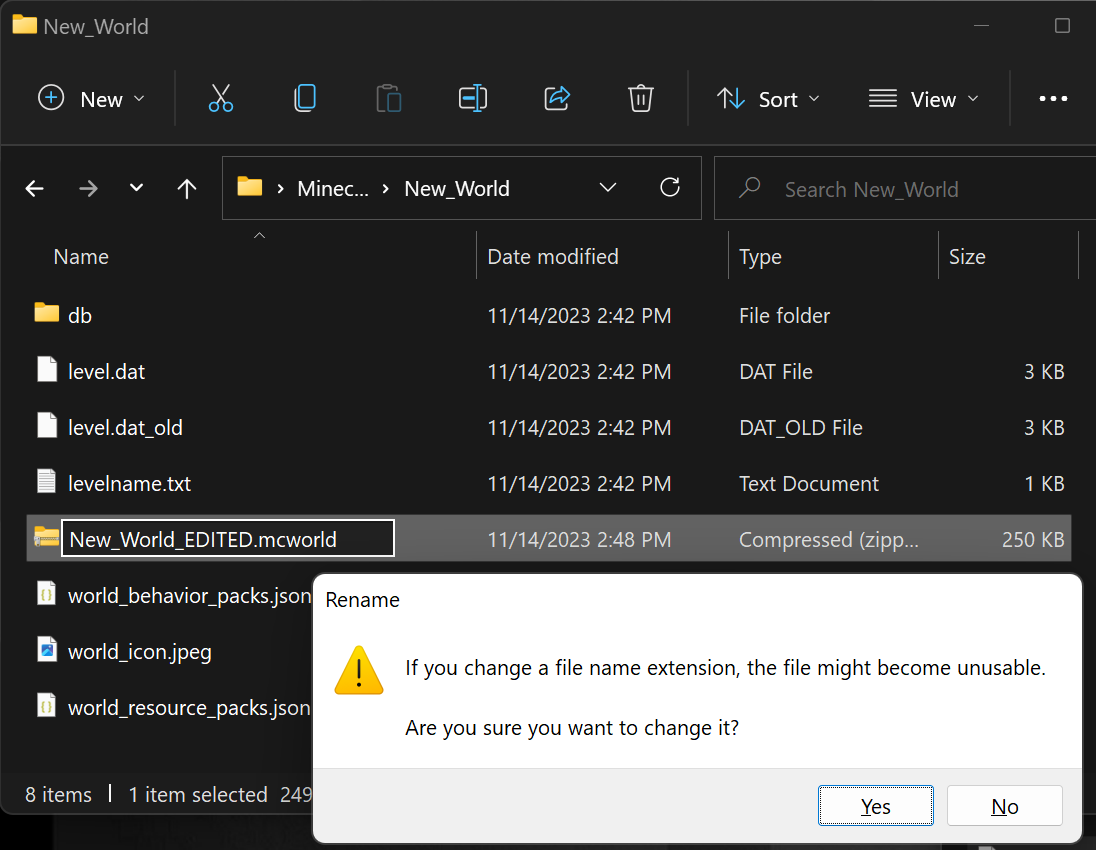Viewport: 1096px width, 850px height.
Task: Cancel extension change by clicking No
Action: pos(1004,805)
